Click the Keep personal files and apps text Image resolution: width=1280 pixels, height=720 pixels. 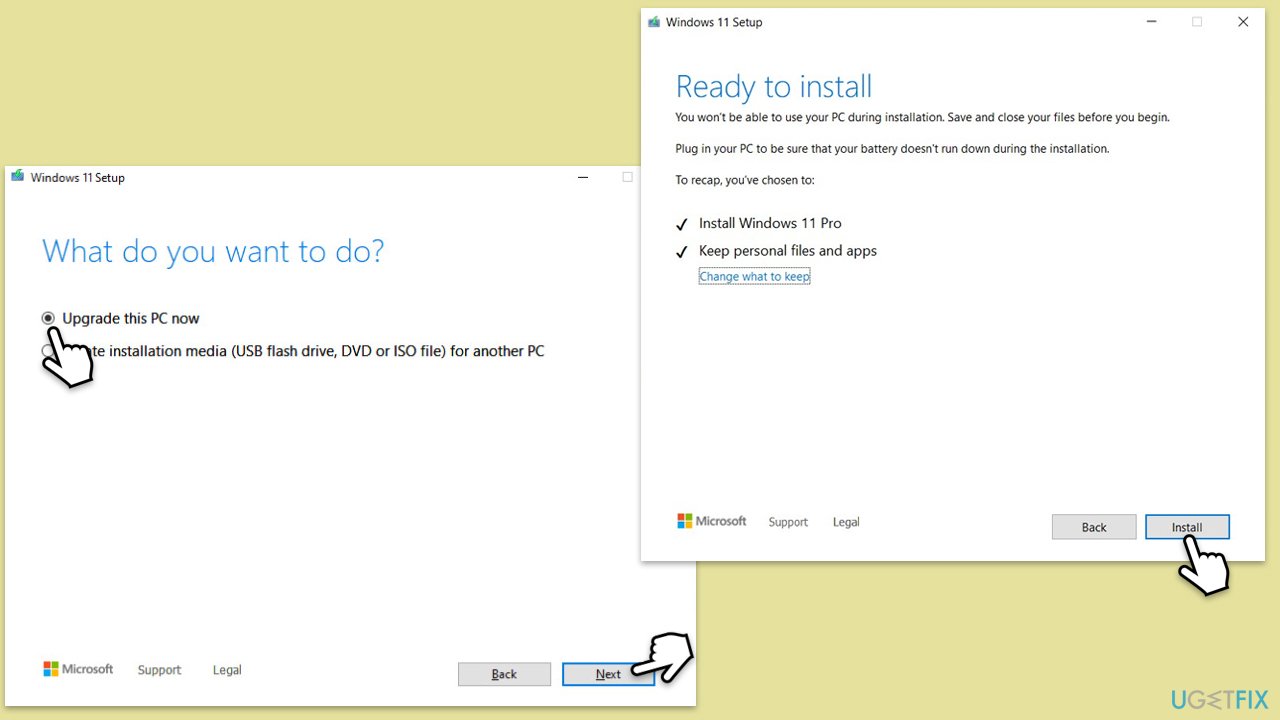(x=788, y=251)
